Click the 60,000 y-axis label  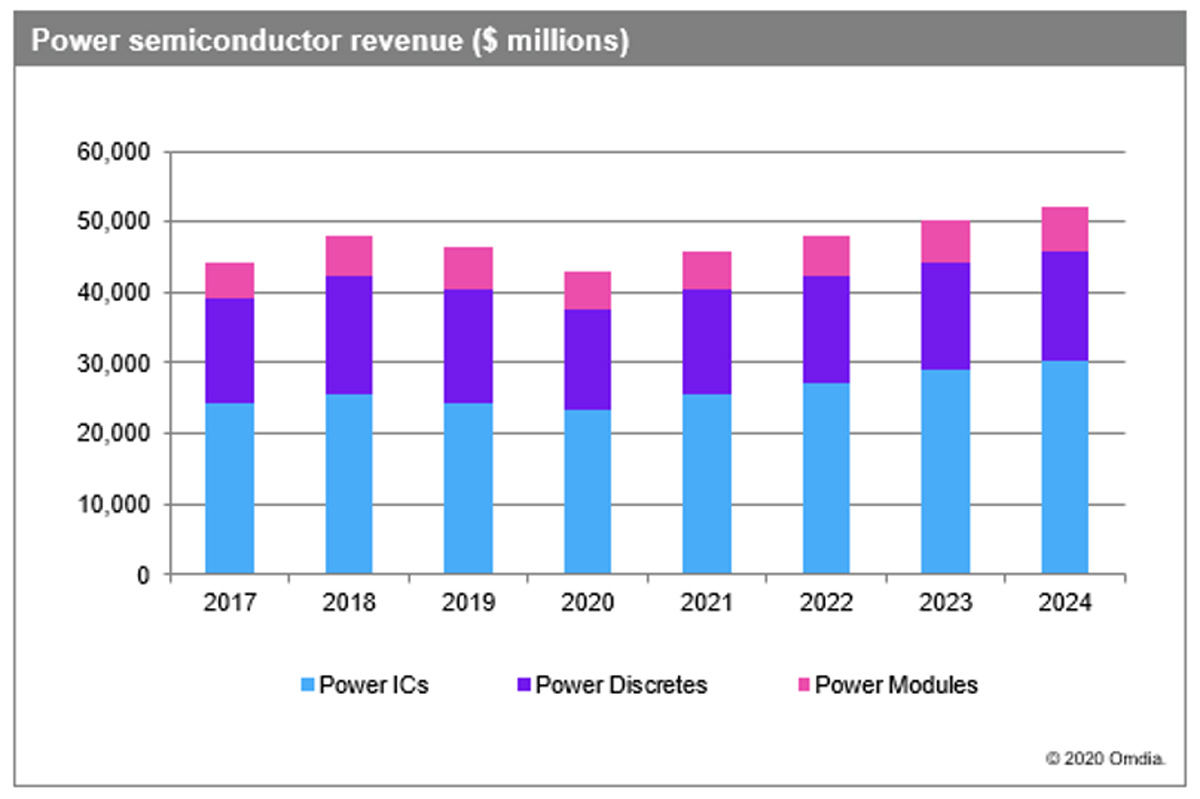[114, 152]
